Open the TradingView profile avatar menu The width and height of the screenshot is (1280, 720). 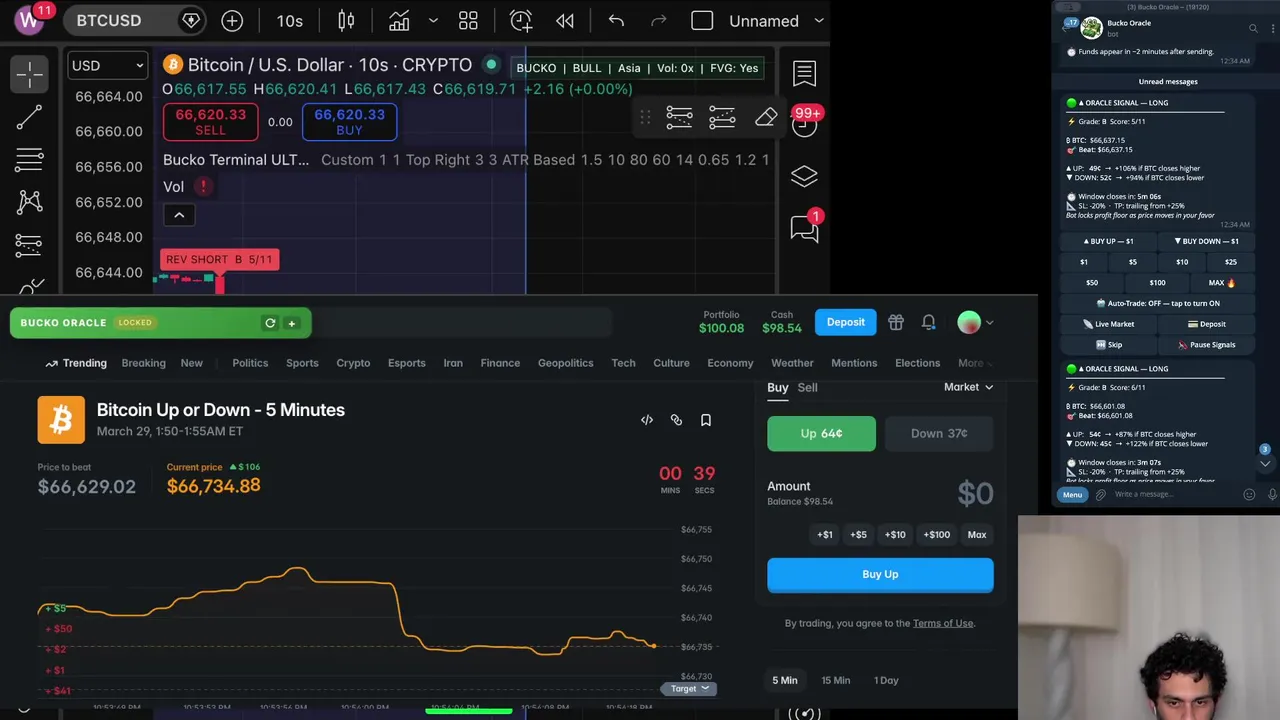click(x=28, y=18)
